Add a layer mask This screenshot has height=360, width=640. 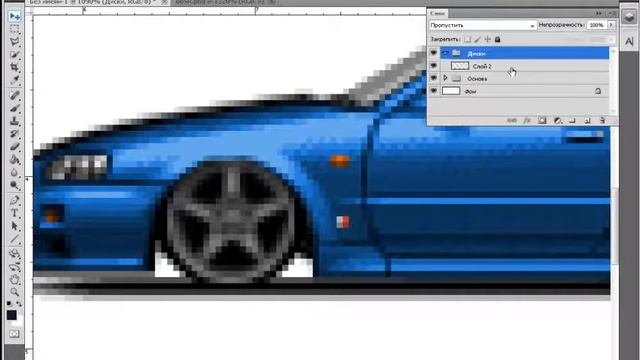(542, 120)
